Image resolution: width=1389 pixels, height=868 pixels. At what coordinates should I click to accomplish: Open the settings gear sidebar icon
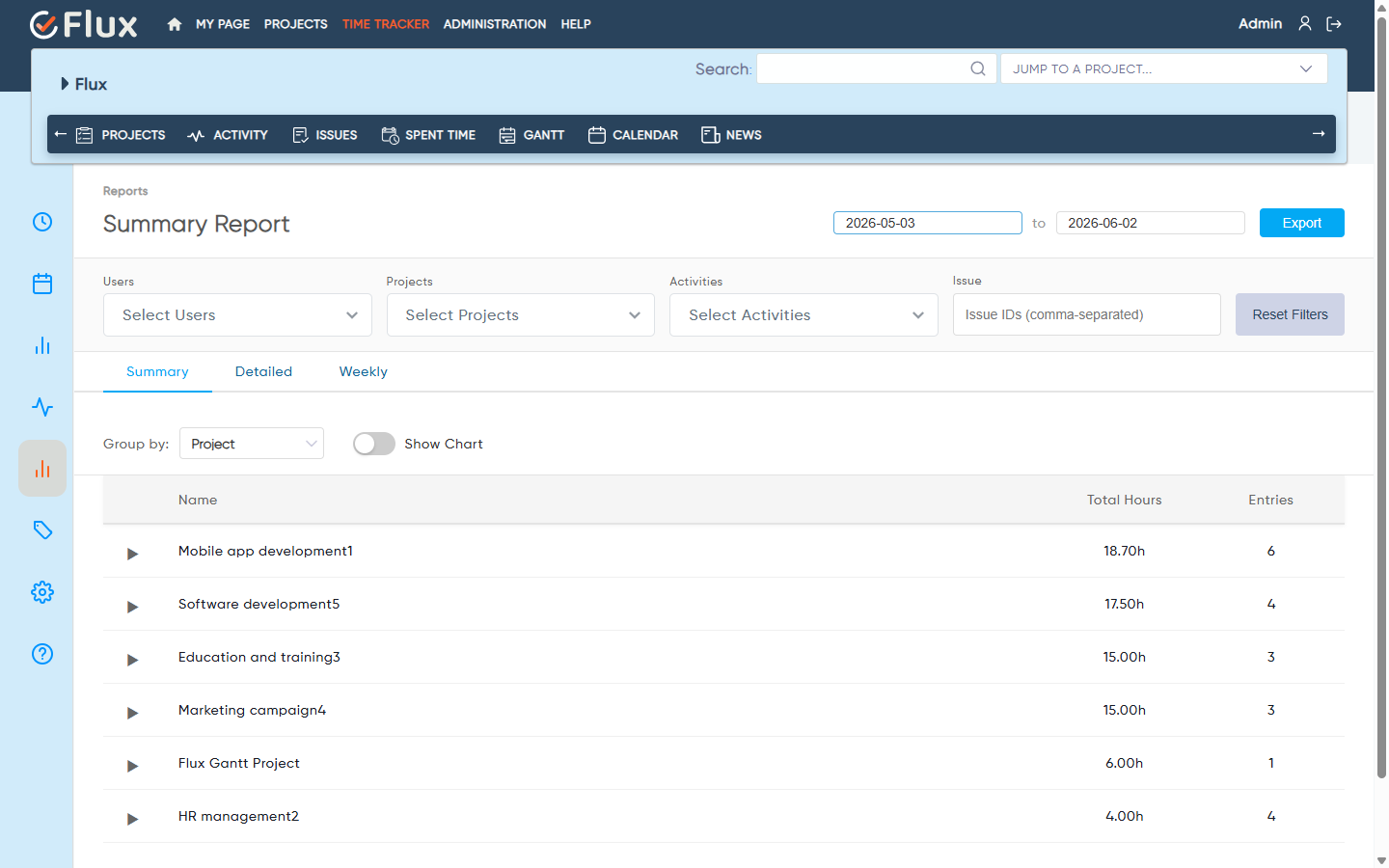tap(42, 592)
